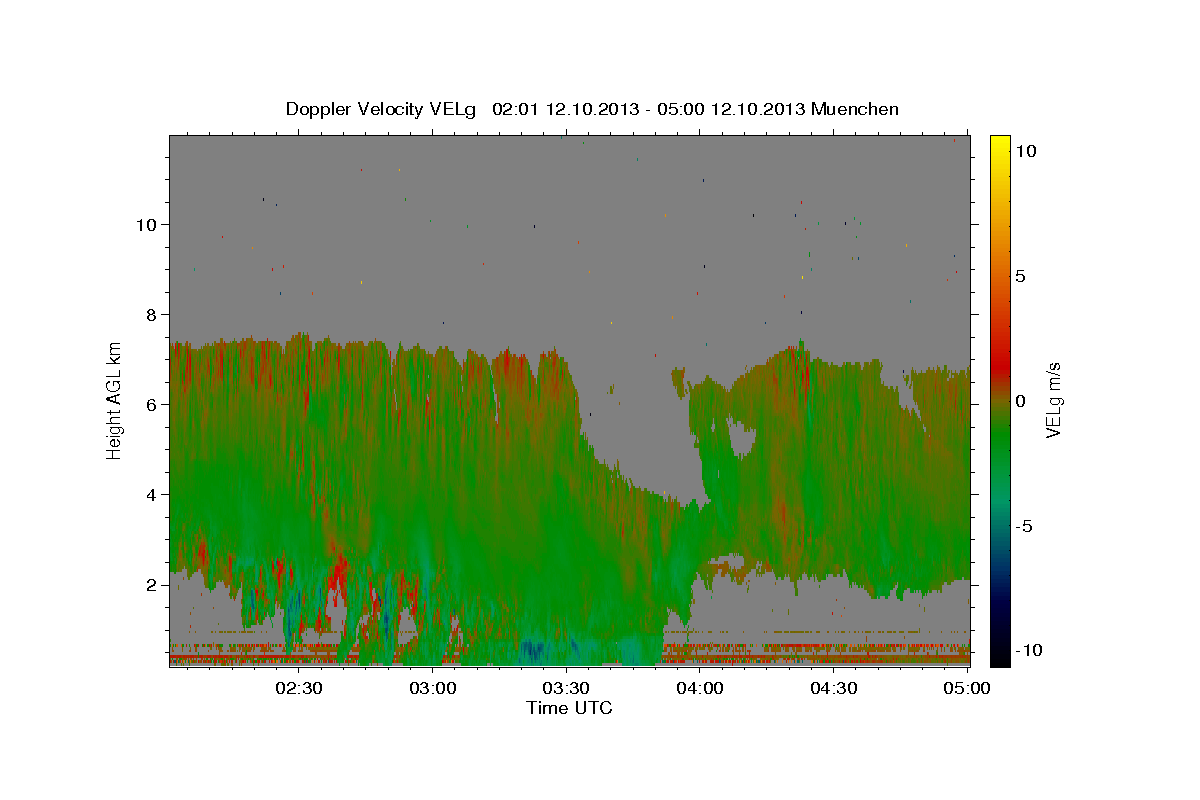Click the colorbar label 'VELg m/s'
The height and width of the screenshot is (800, 1200).
tap(1054, 400)
